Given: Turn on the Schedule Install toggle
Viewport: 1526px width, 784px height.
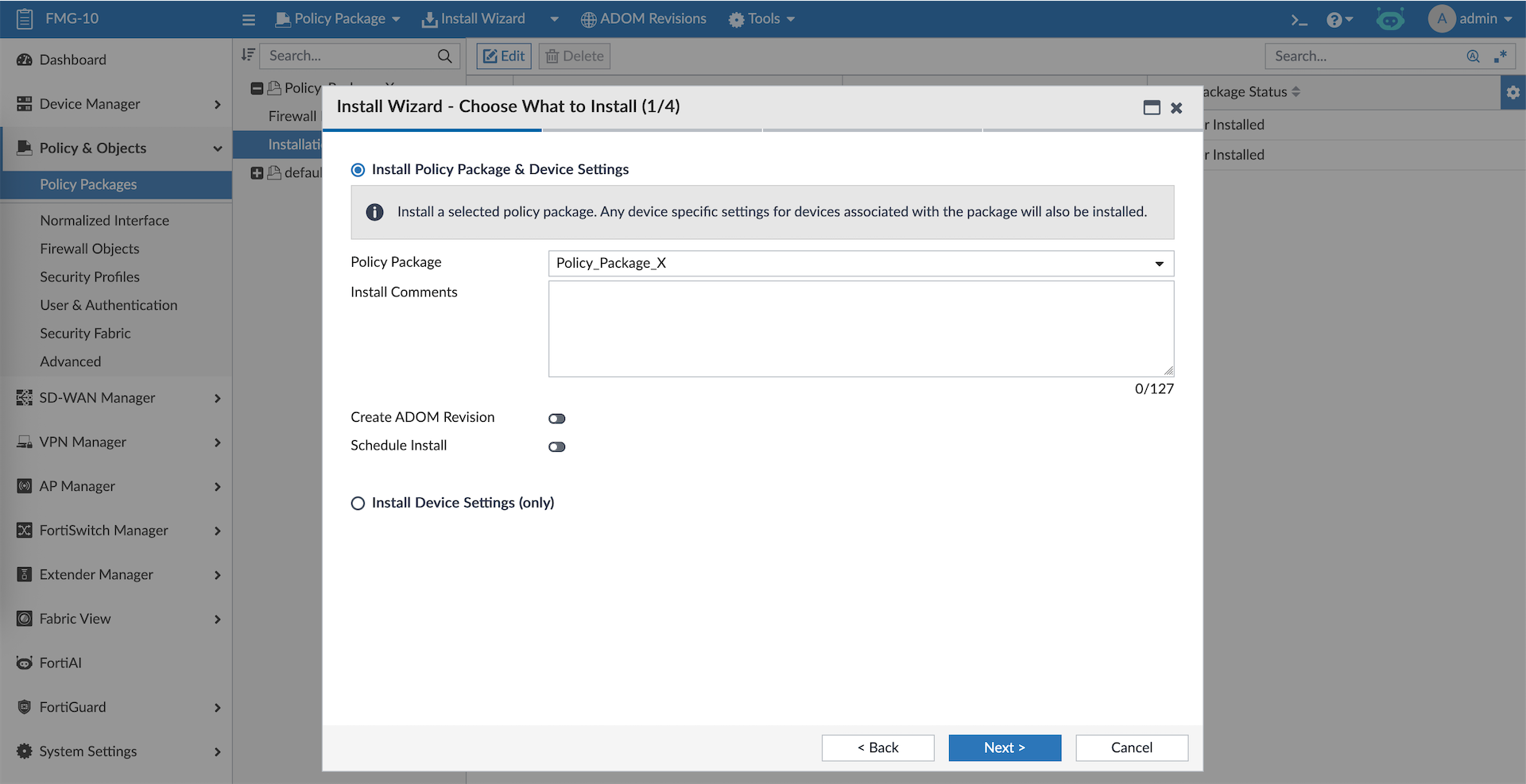Looking at the screenshot, I should [556, 447].
